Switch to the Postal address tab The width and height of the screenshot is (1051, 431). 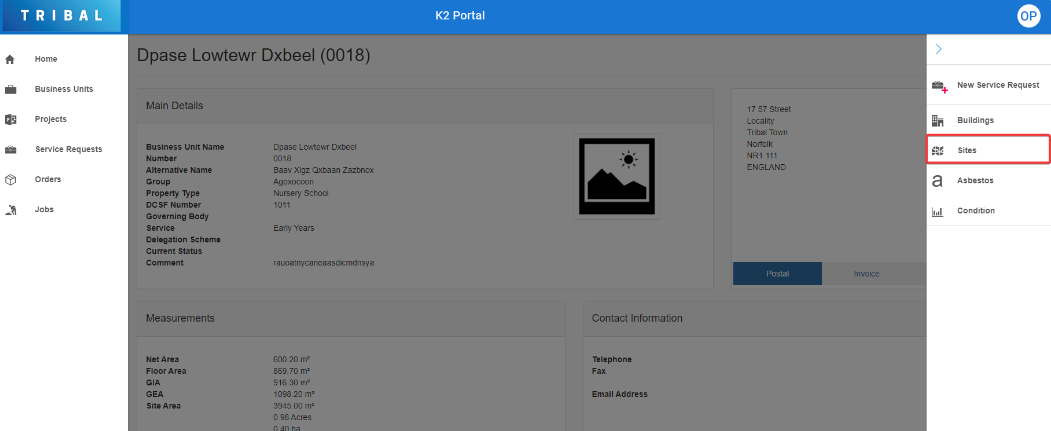tap(777, 274)
